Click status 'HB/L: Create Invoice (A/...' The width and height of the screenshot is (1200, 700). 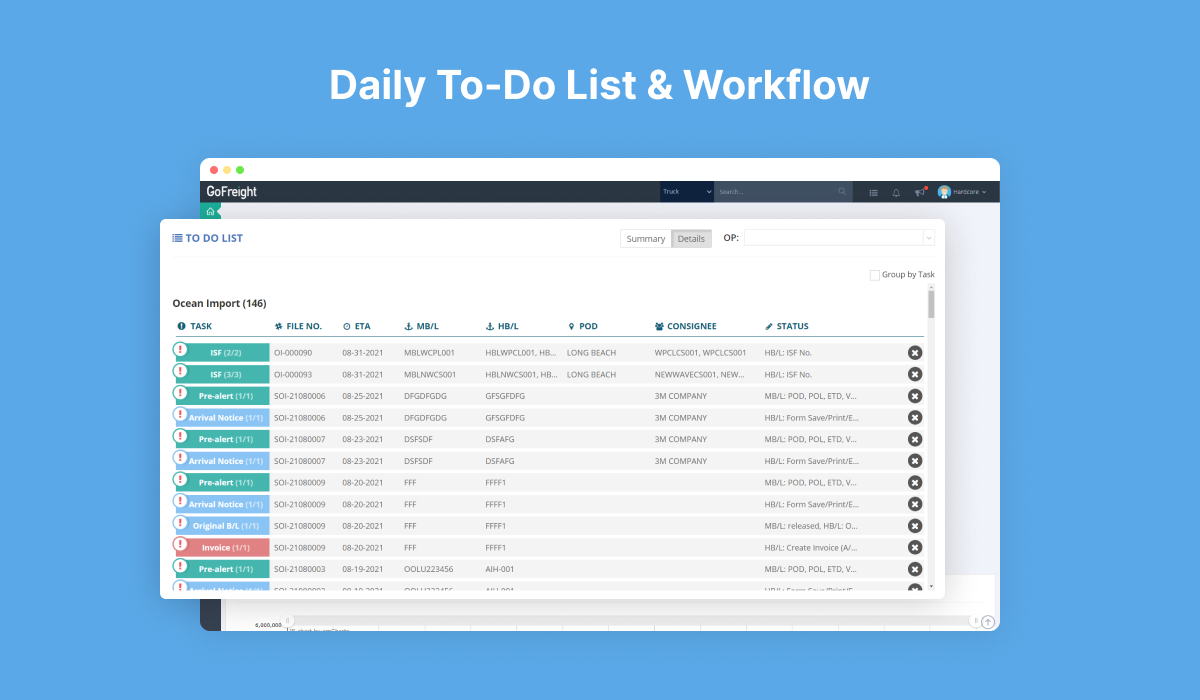(811, 548)
